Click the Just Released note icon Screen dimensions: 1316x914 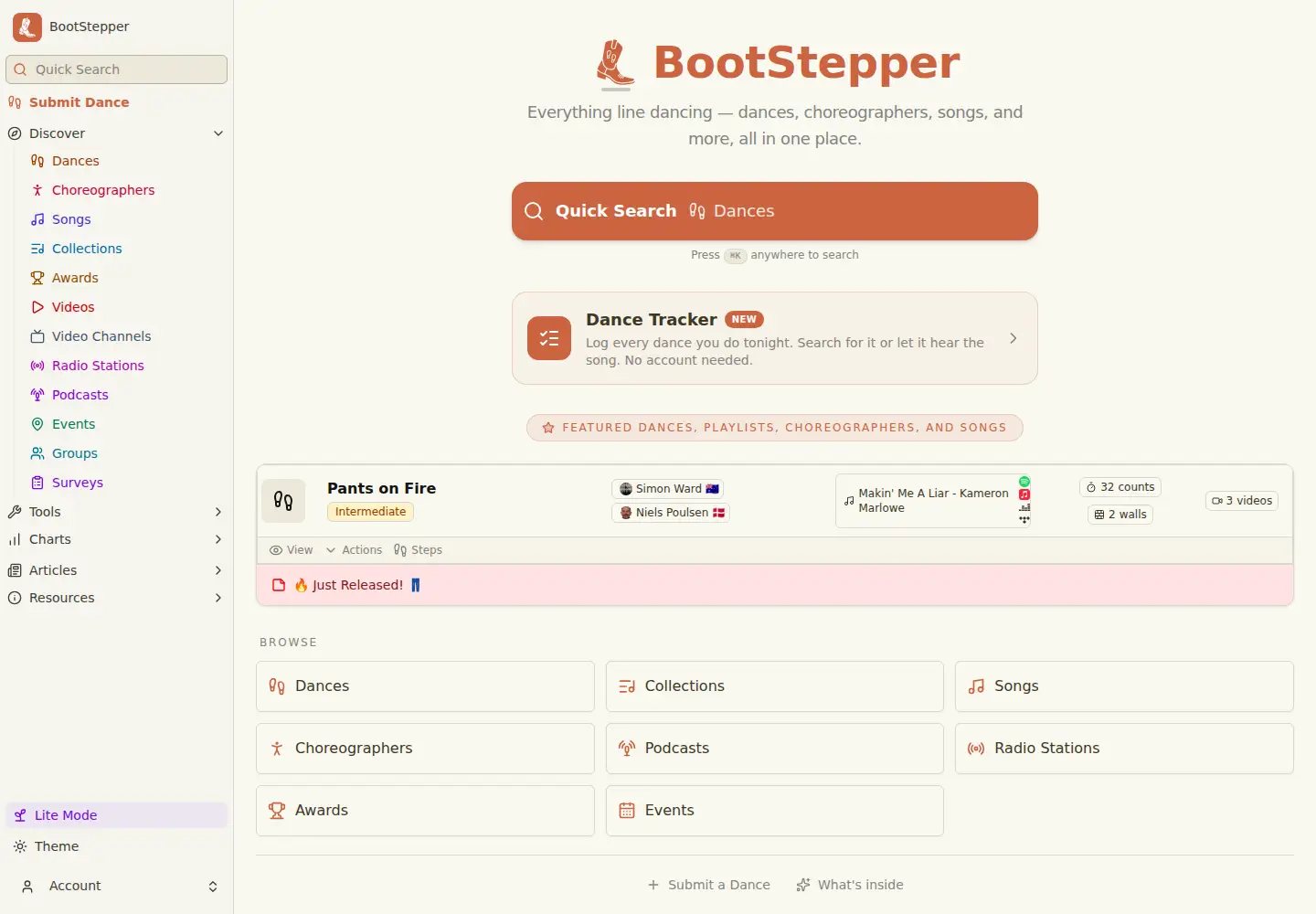tap(280, 585)
